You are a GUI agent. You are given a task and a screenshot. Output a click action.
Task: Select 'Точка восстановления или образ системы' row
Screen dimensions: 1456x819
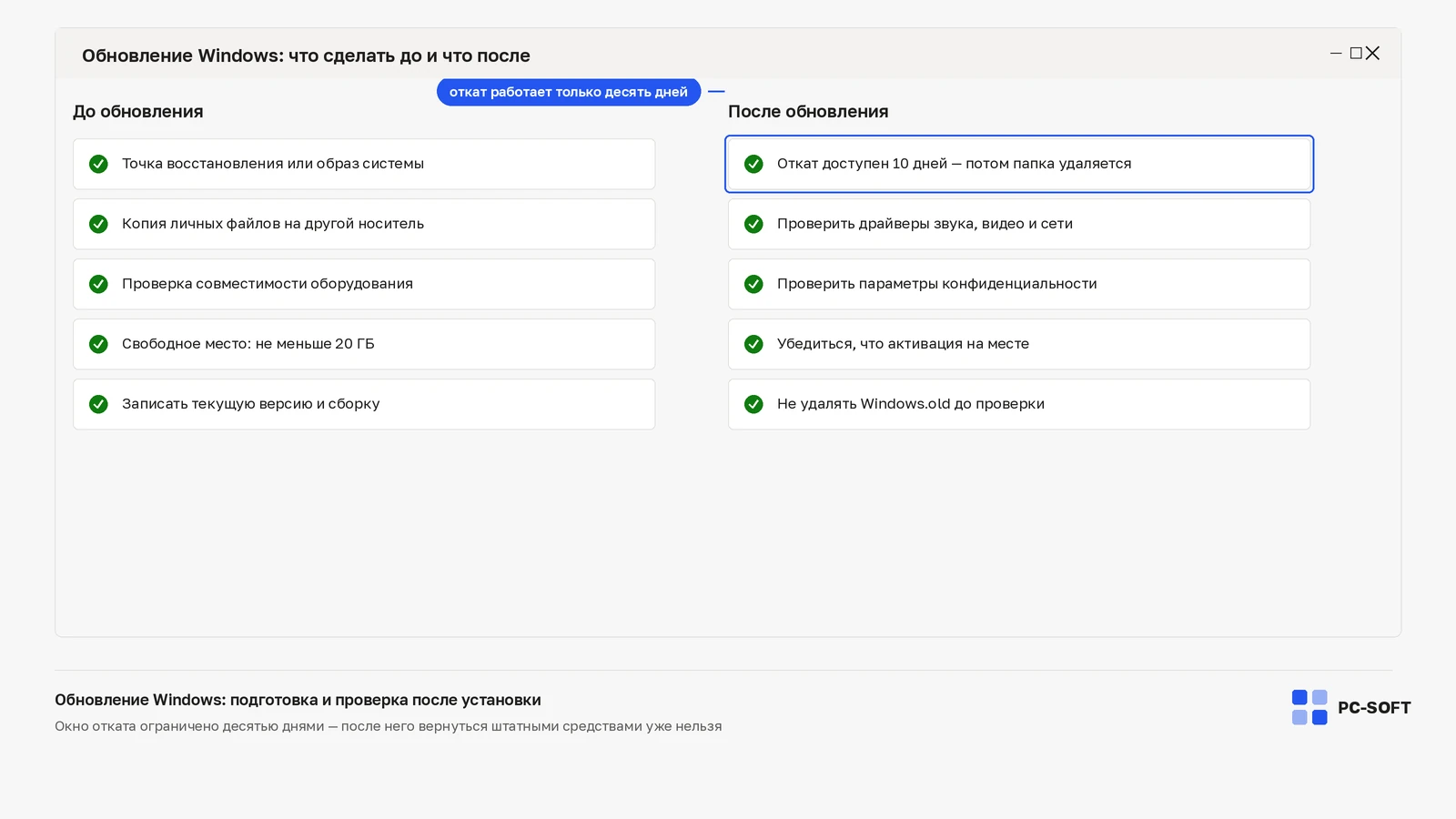click(x=364, y=164)
